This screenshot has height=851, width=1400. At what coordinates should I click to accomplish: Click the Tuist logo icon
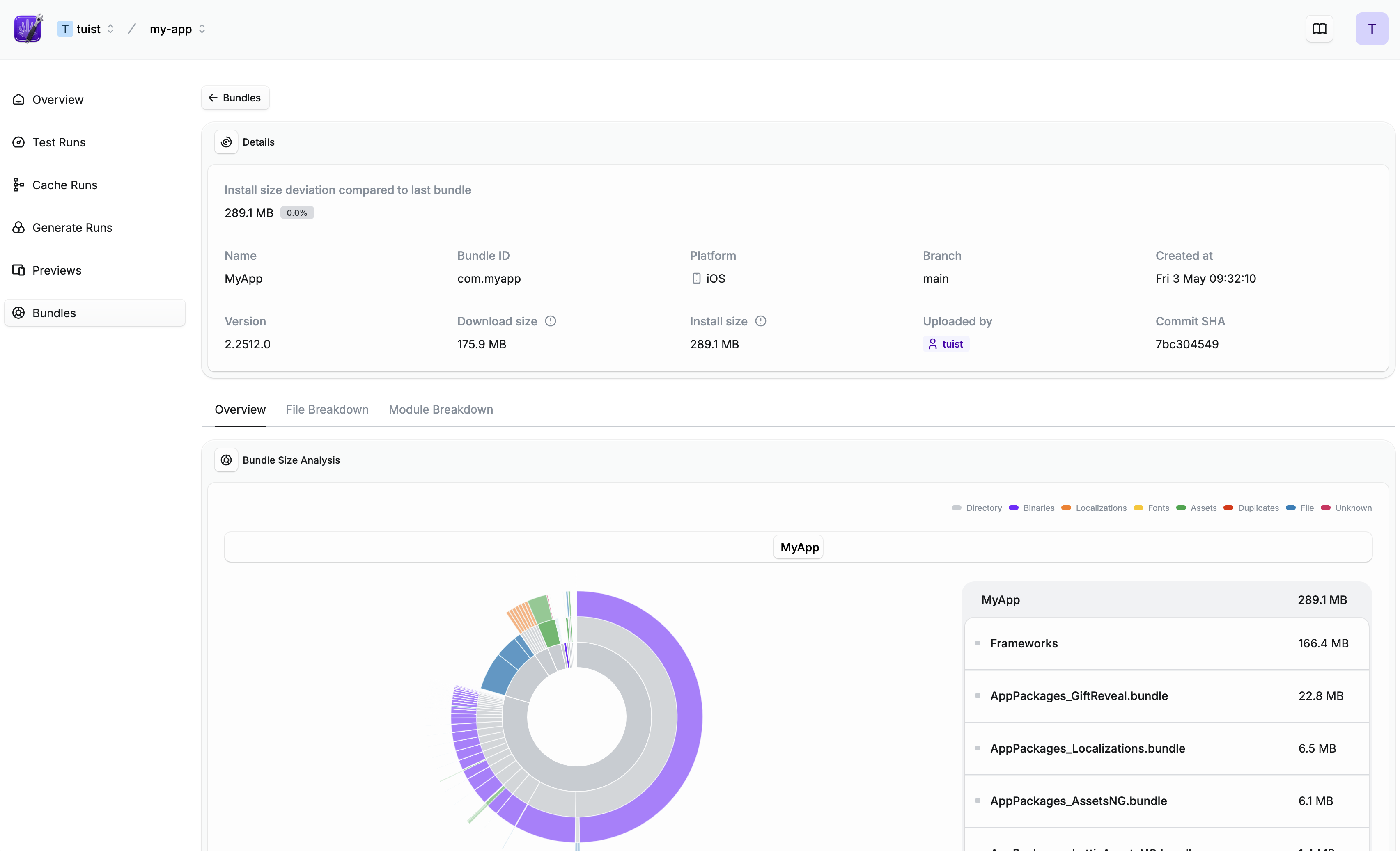click(28, 29)
